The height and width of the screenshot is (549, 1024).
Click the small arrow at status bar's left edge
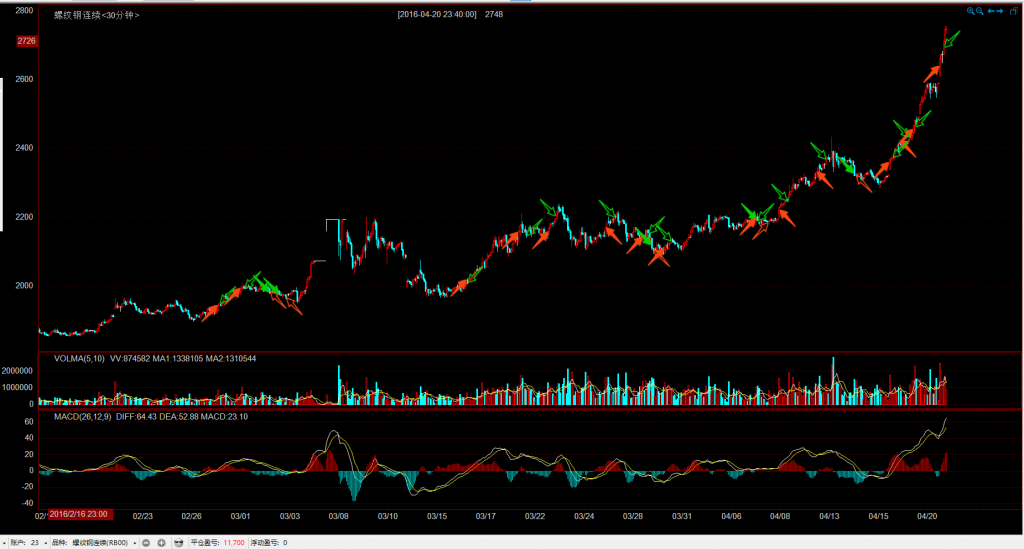point(4,542)
